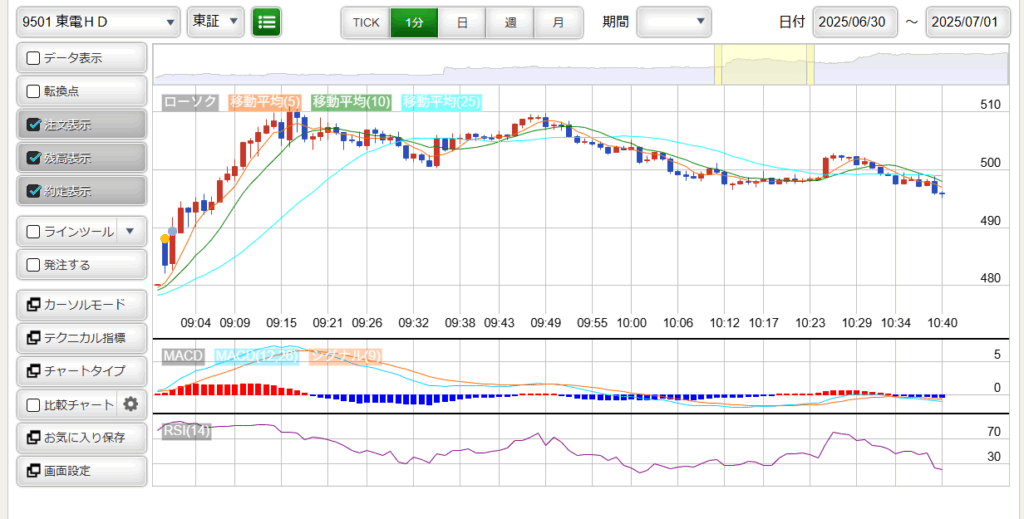
Task: Click the 10:40 time axis label
Action: point(941,322)
